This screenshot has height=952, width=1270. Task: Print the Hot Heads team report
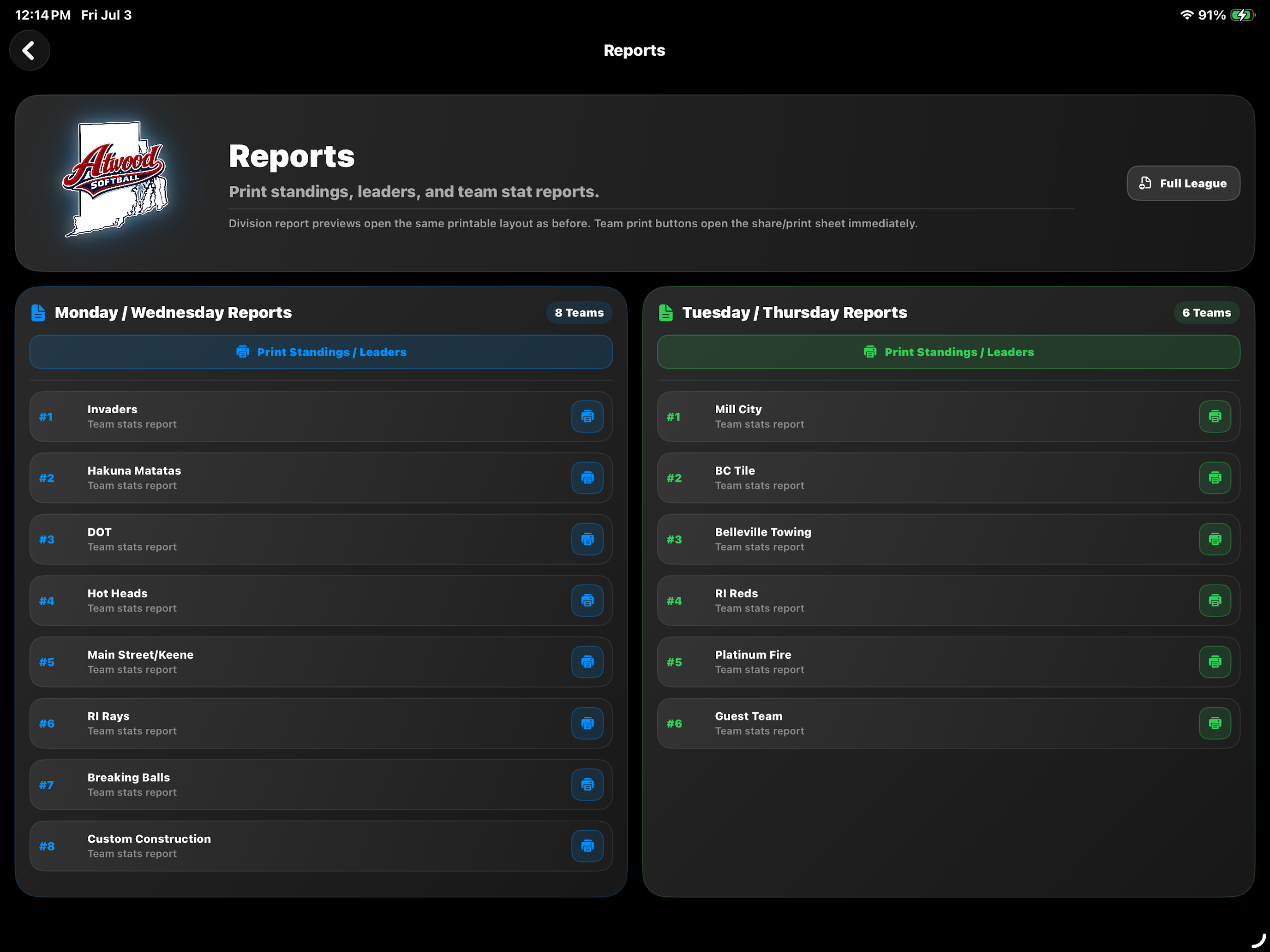click(x=587, y=601)
